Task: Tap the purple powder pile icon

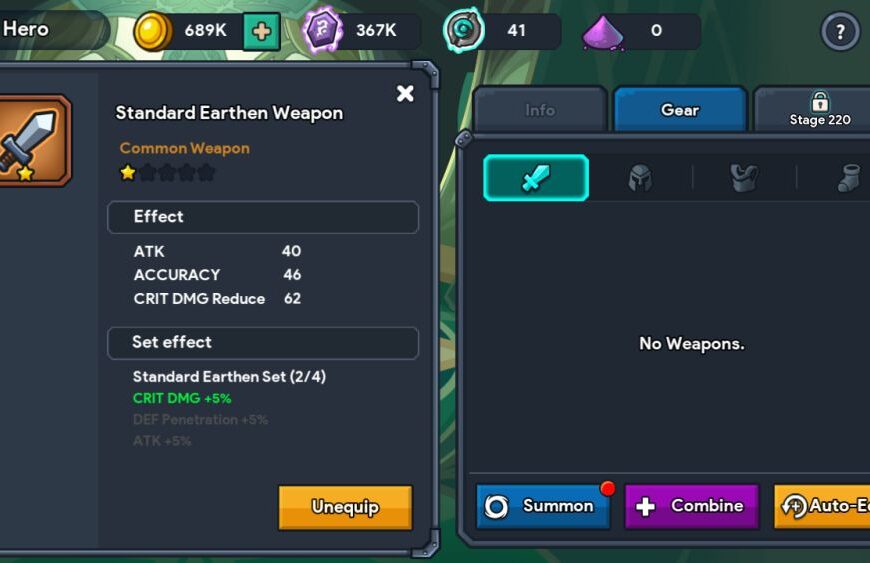Action: 603,33
